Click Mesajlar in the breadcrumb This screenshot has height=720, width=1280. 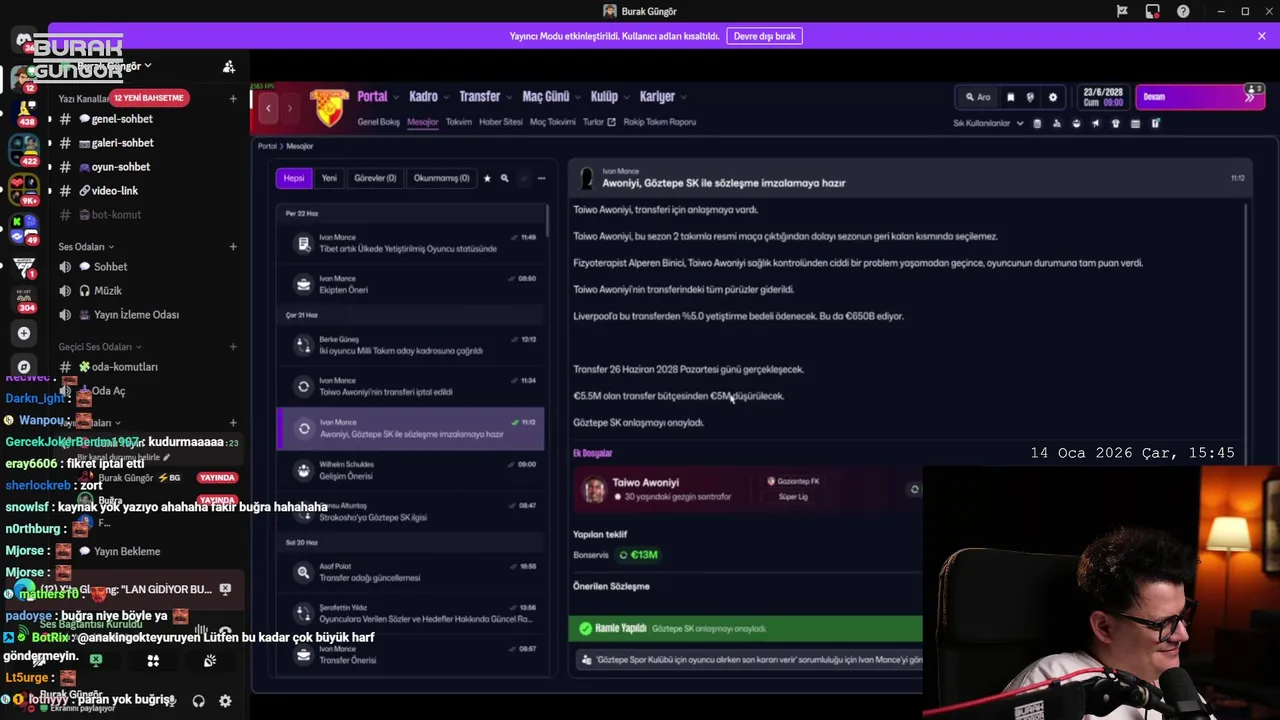(299, 146)
